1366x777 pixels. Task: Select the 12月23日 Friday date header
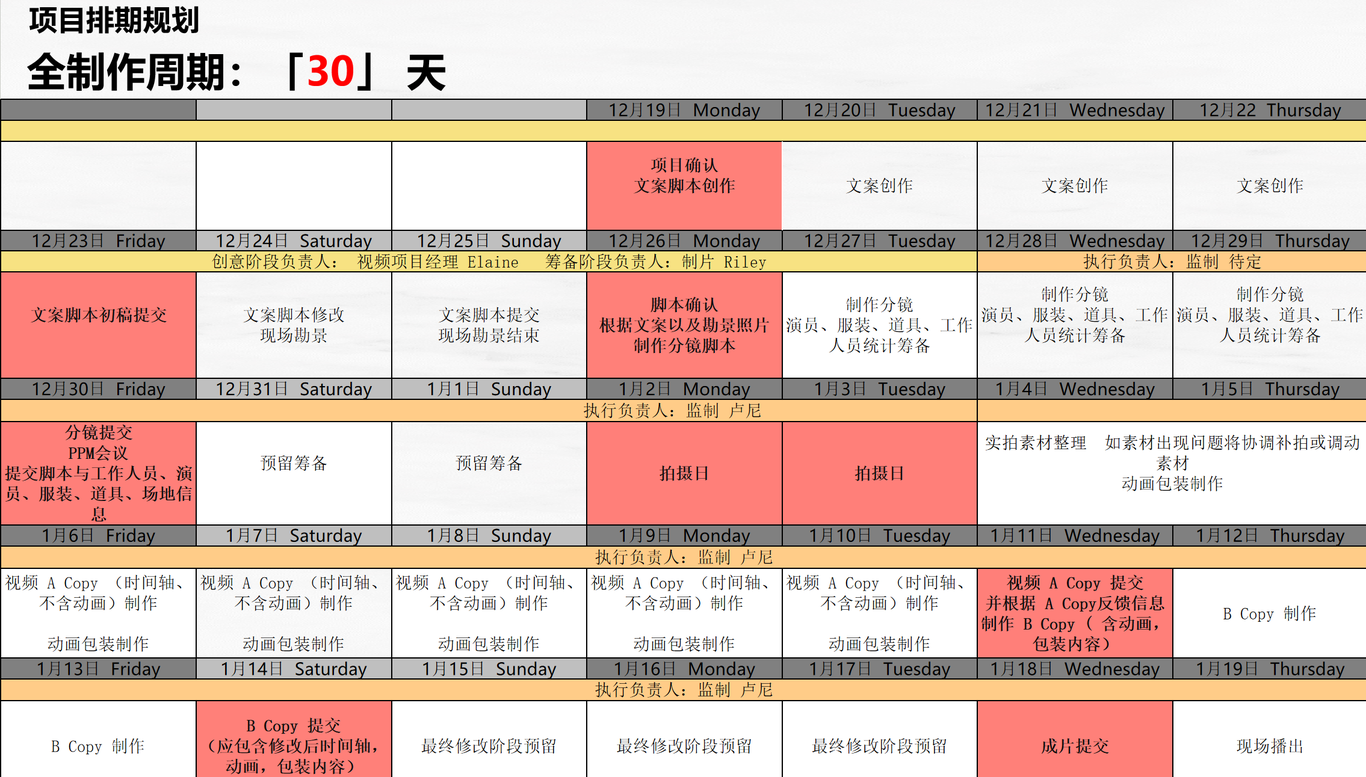coord(98,241)
